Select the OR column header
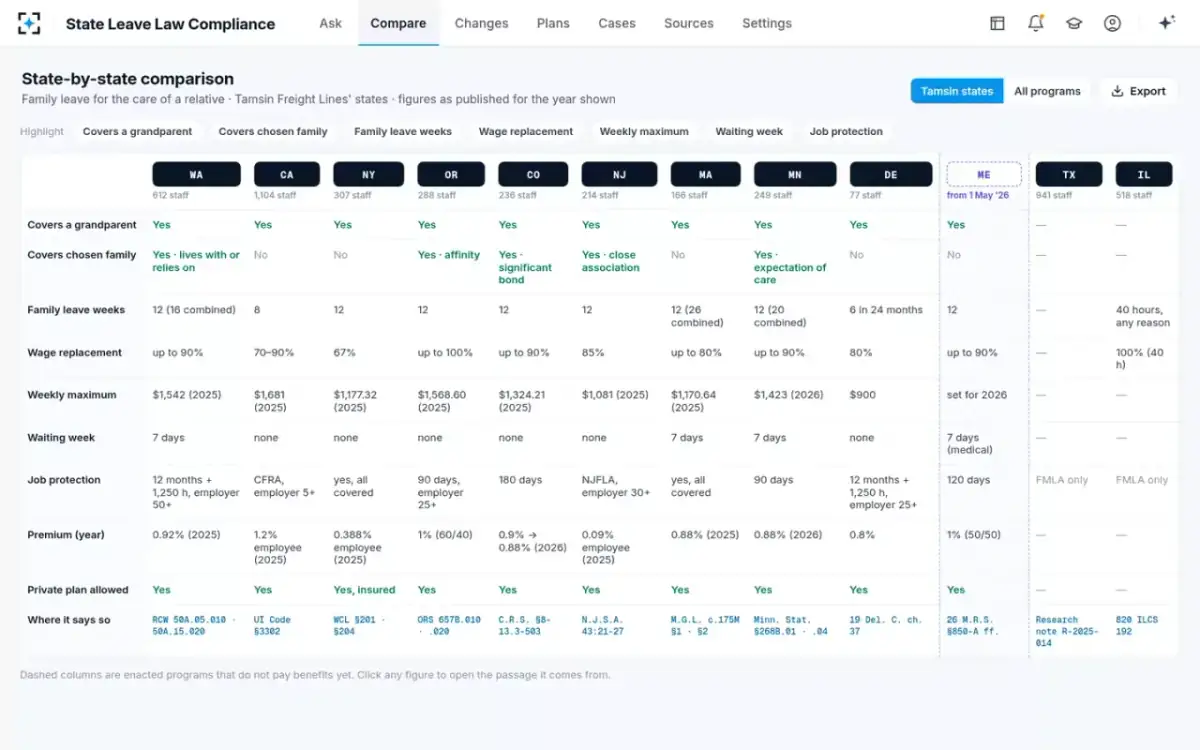 tap(451, 174)
